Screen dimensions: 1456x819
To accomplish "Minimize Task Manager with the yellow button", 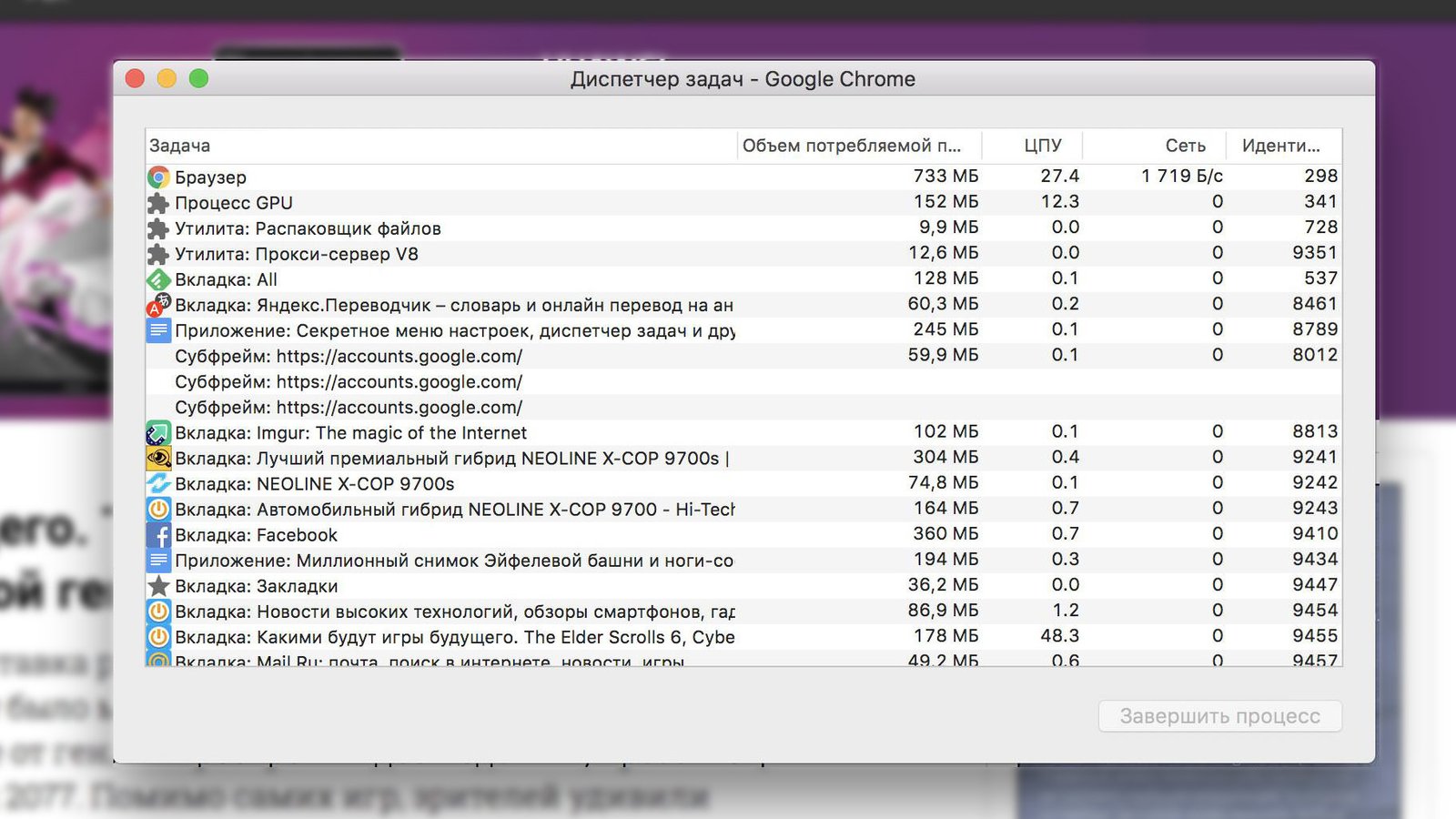I will click(167, 78).
